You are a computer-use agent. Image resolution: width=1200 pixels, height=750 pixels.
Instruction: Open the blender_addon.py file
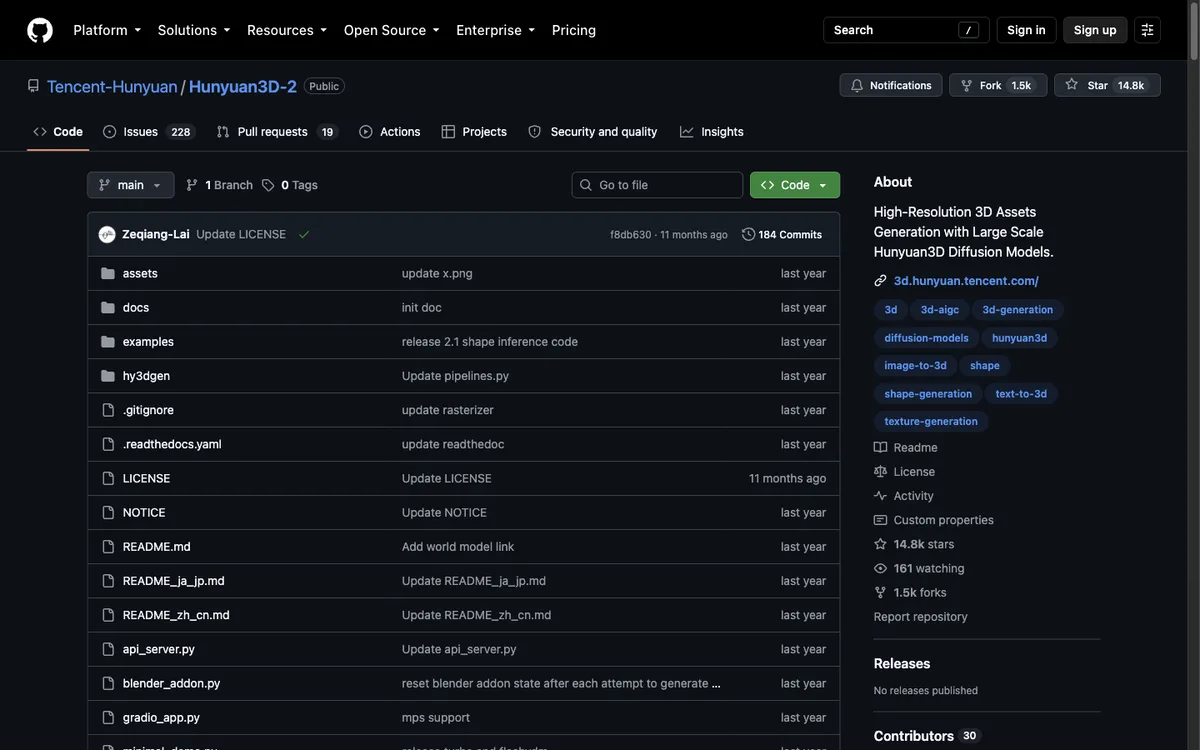pyautogui.click(x=171, y=683)
